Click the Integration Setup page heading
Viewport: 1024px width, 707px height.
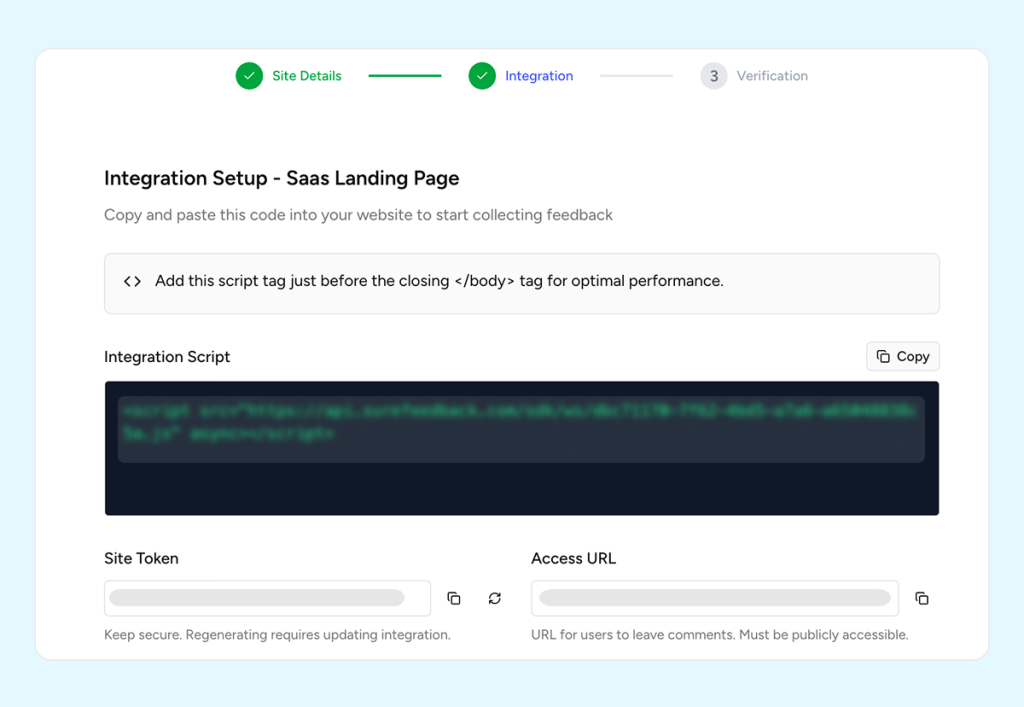click(281, 178)
